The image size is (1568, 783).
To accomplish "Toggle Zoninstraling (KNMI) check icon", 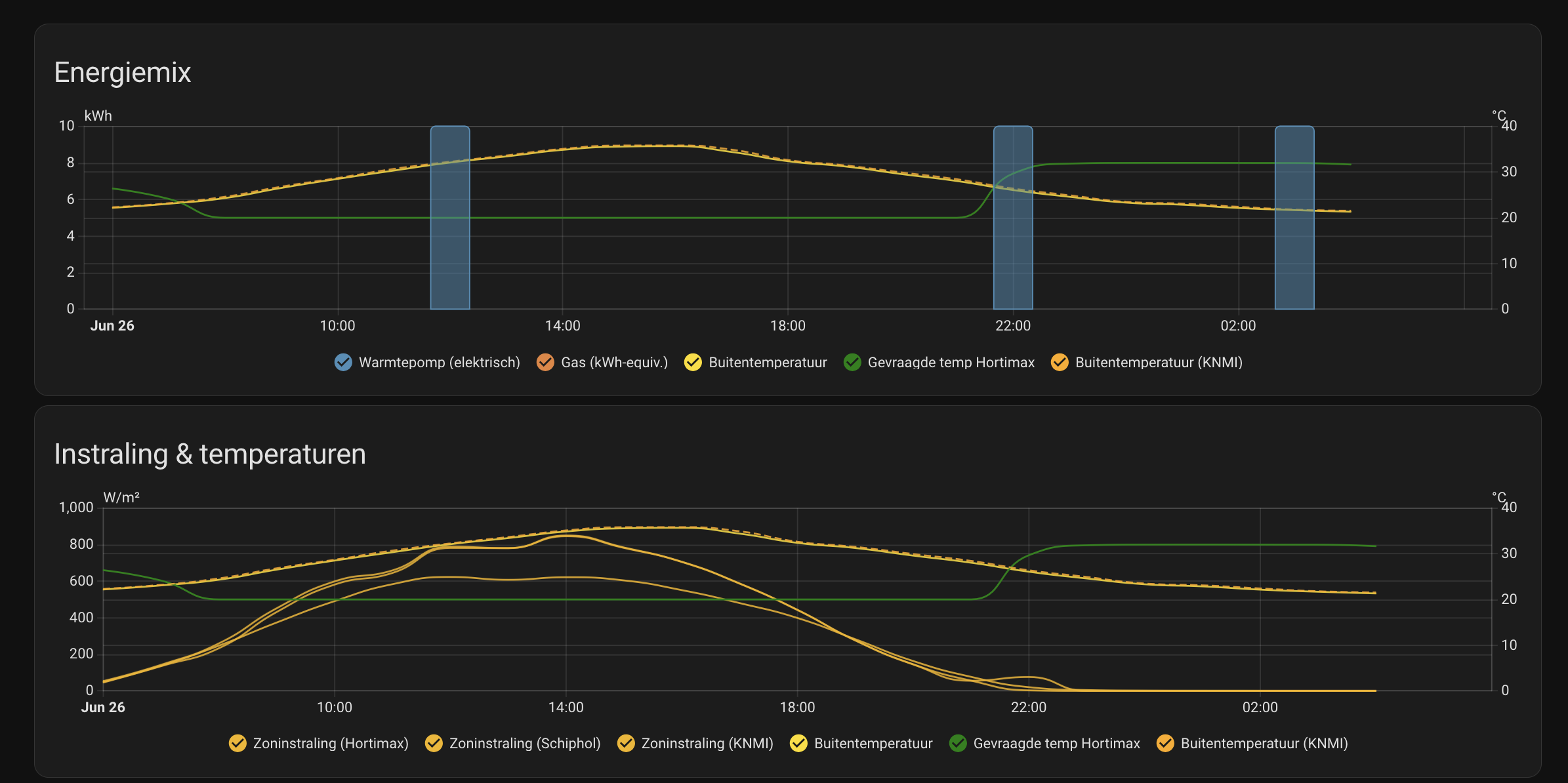I will point(626,743).
